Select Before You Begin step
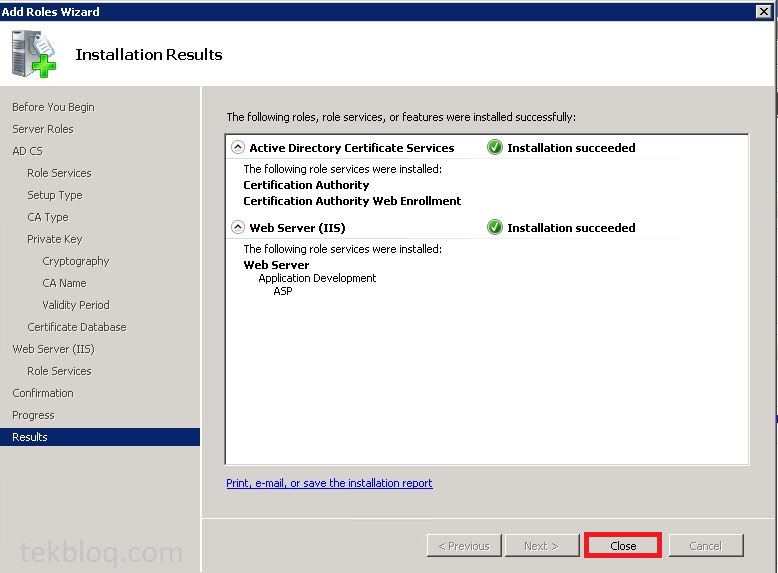Viewport: 778px width, 573px height. tap(53, 107)
